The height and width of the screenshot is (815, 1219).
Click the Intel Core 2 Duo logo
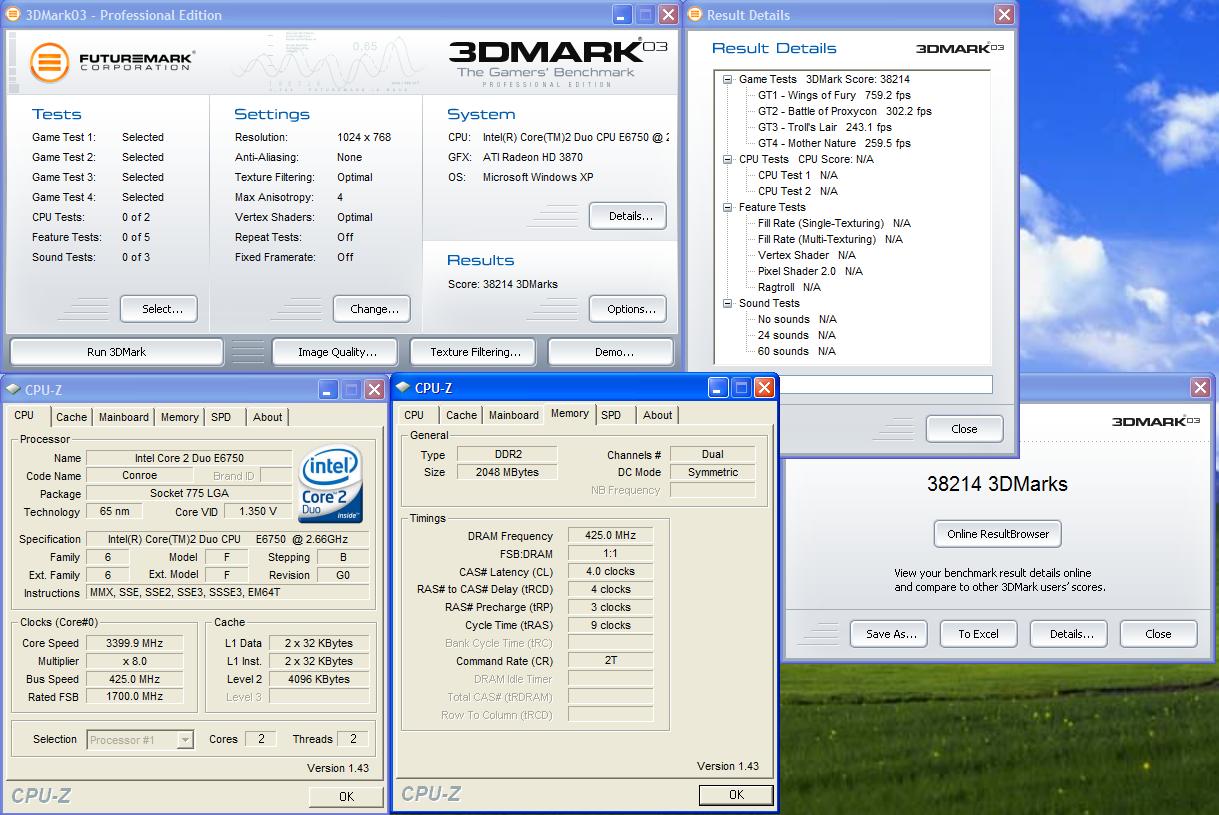coord(329,483)
